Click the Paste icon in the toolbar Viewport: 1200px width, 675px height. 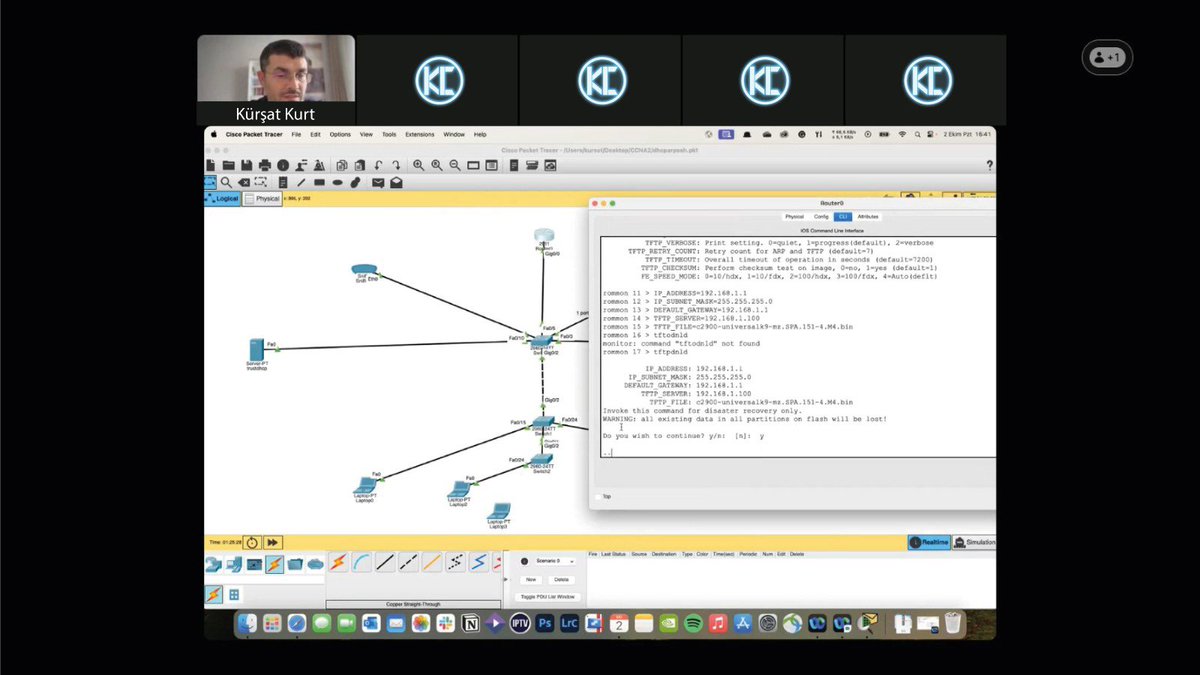359,165
